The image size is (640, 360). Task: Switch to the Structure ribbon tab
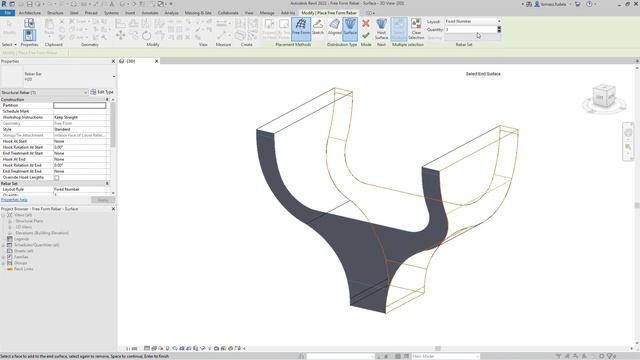pos(55,13)
